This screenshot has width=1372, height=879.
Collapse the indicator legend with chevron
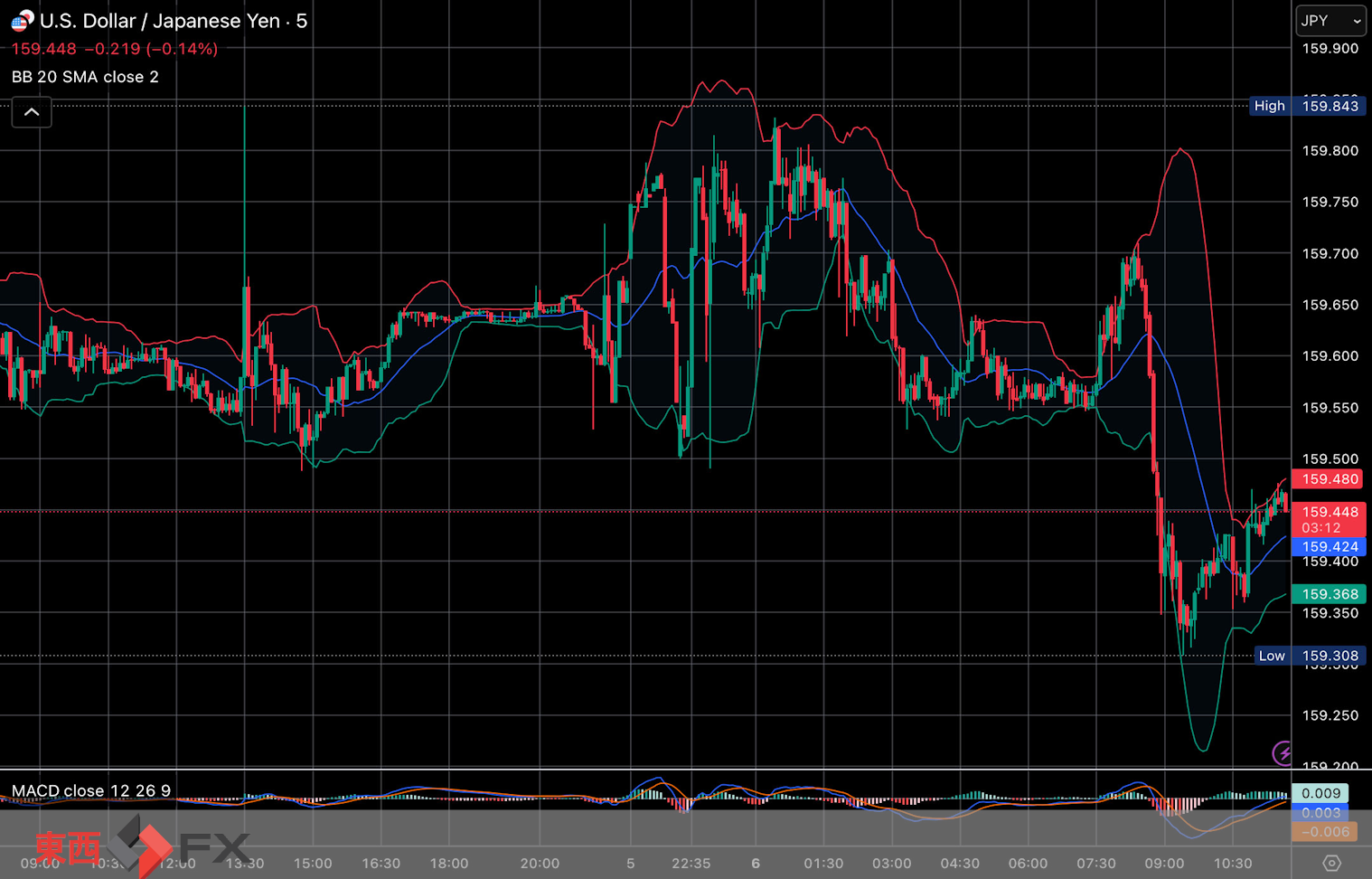[x=32, y=113]
